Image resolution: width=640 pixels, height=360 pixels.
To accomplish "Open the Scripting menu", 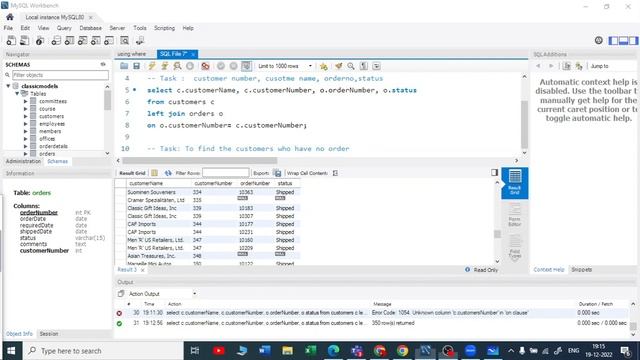I will point(164,28).
